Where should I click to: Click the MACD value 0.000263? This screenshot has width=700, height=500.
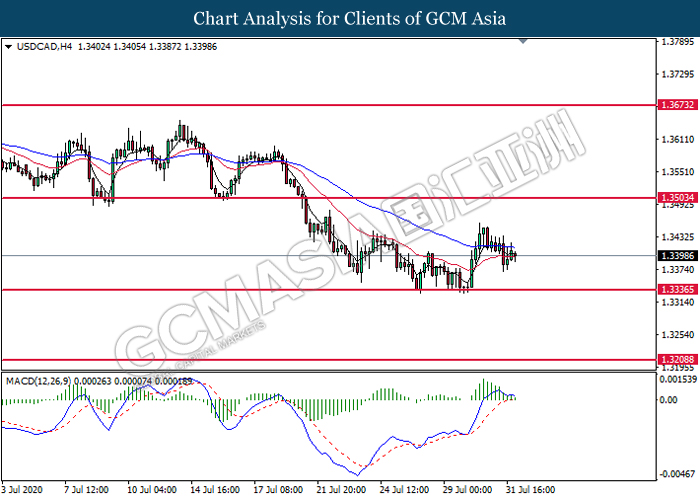(92, 381)
